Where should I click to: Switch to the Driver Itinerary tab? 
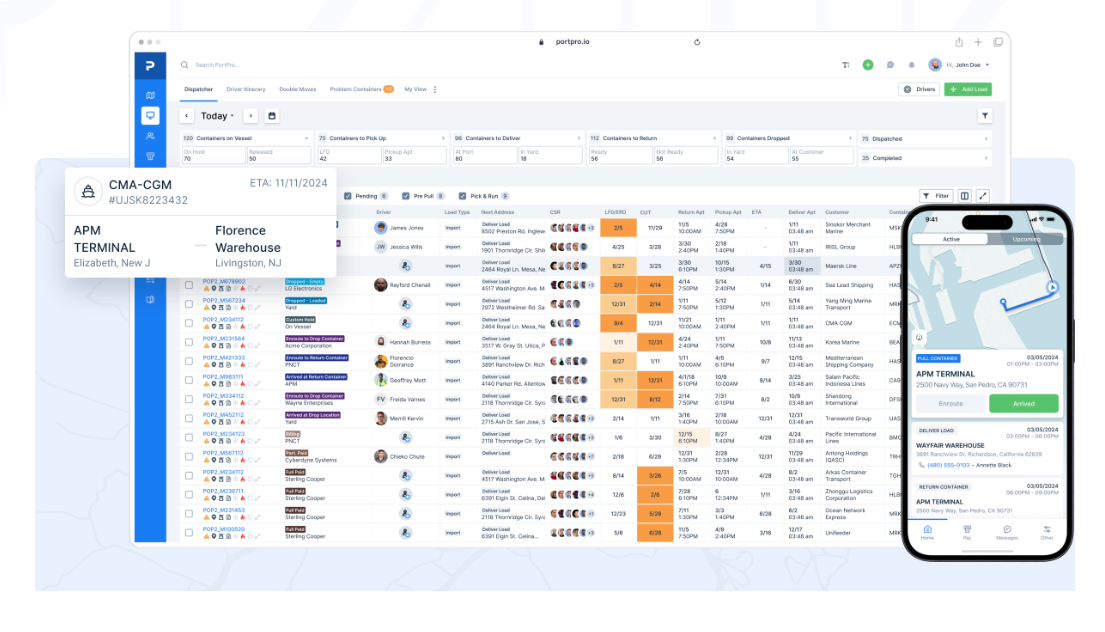pos(246,89)
